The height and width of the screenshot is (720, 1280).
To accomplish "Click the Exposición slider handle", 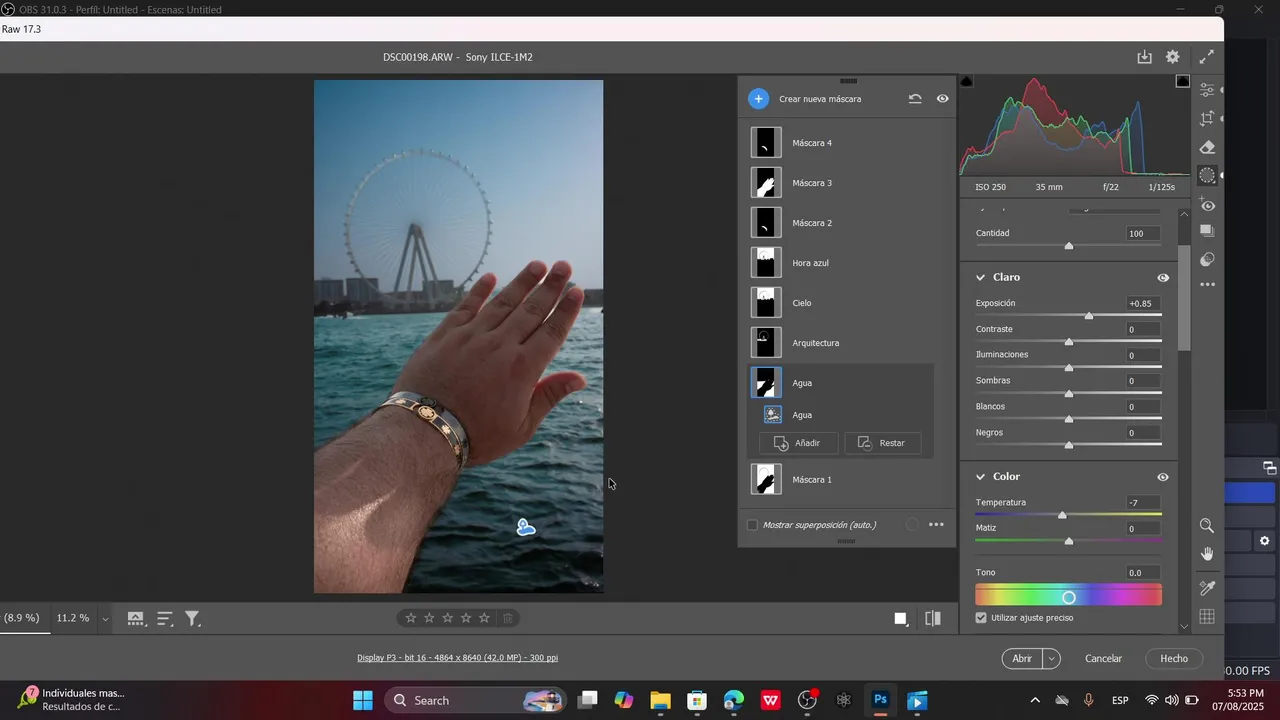I will (x=1089, y=316).
